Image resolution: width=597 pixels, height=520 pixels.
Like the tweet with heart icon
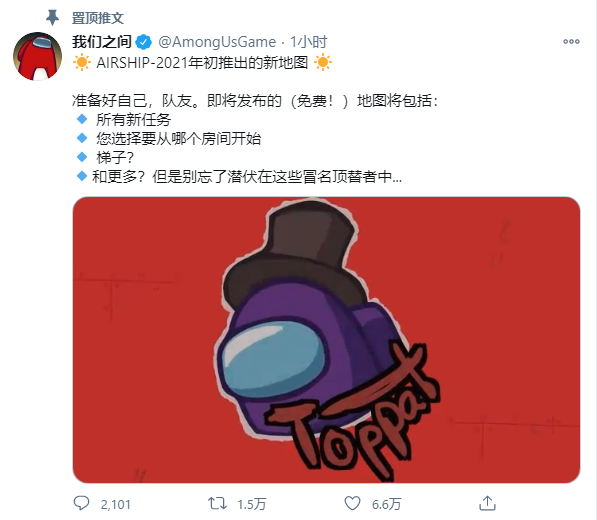point(352,503)
